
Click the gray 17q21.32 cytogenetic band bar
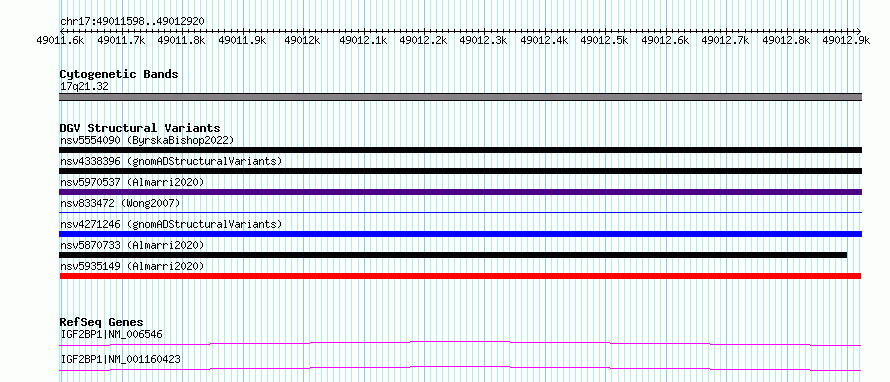(460, 97)
